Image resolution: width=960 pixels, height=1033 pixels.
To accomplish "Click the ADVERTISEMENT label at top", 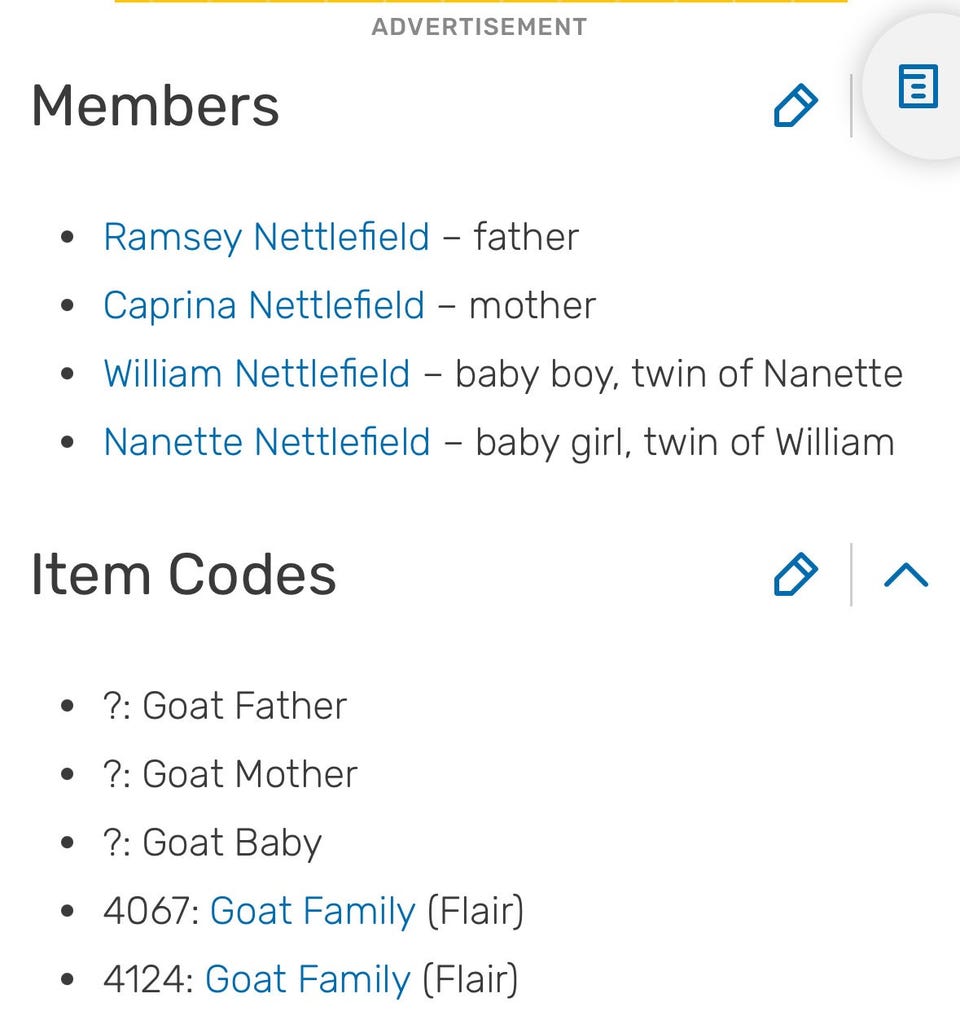I will point(479,27).
